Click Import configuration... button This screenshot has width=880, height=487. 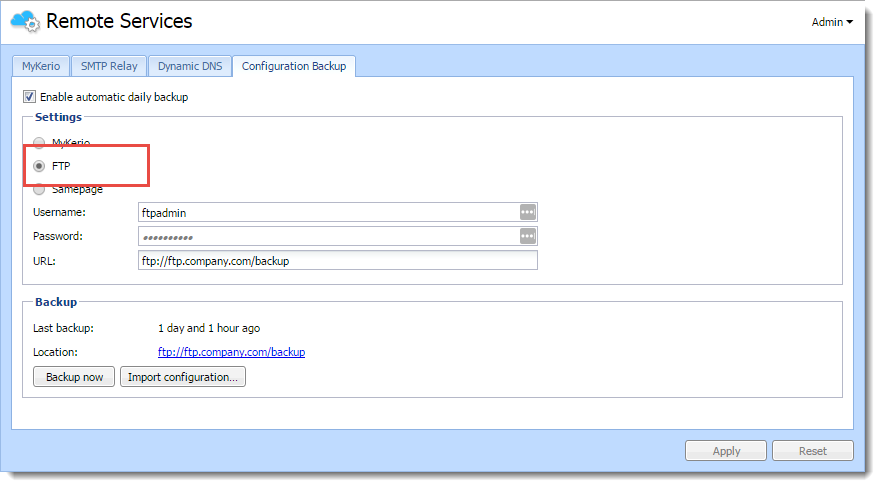[x=183, y=377]
